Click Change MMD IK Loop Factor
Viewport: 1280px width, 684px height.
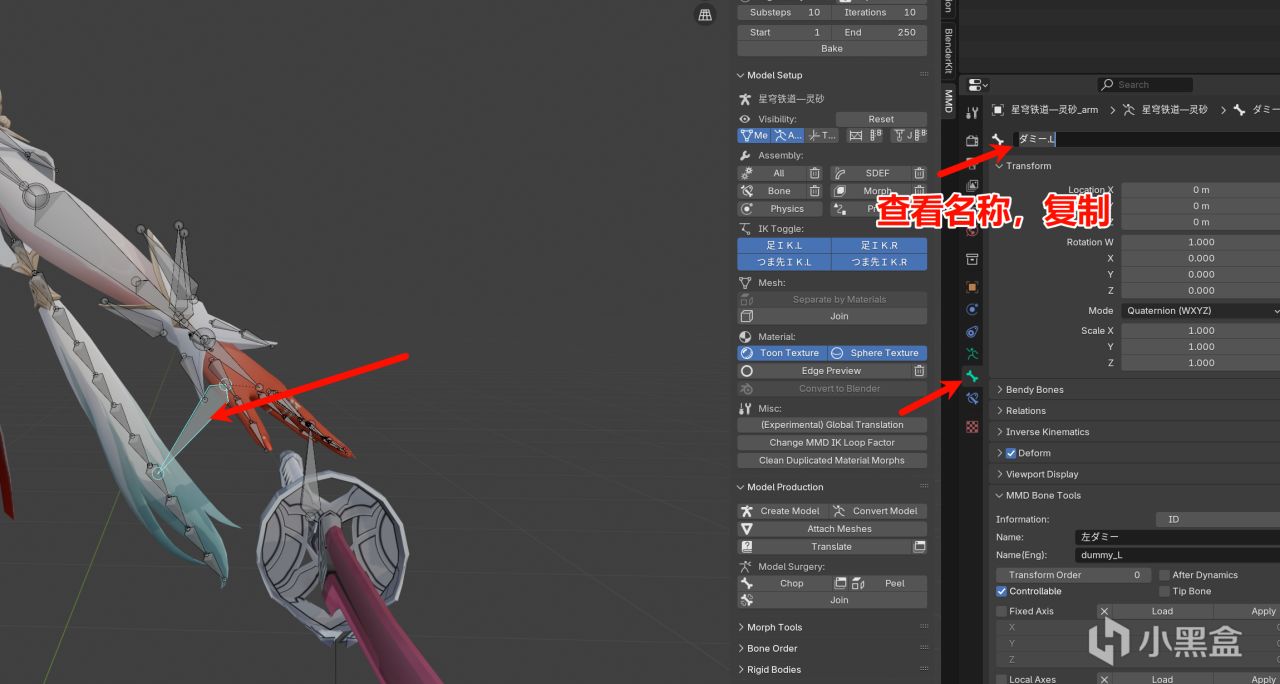[832, 443]
